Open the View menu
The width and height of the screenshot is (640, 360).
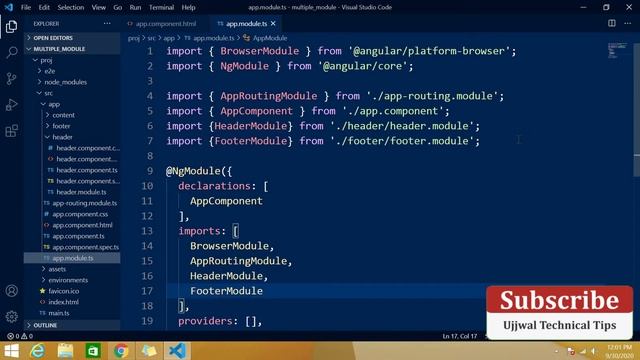pyautogui.click(x=98, y=7)
